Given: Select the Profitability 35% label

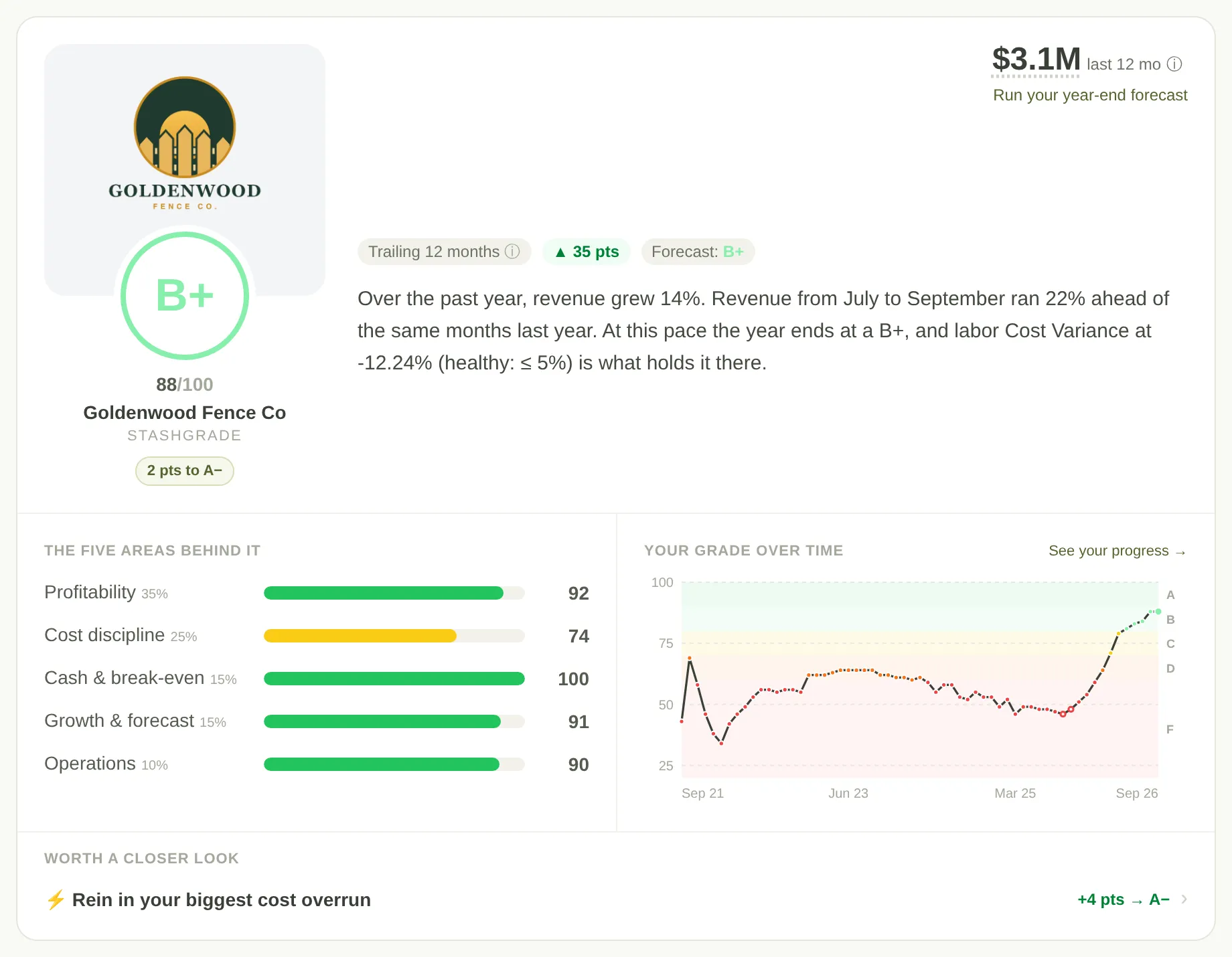Looking at the screenshot, I should [x=106, y=592].
